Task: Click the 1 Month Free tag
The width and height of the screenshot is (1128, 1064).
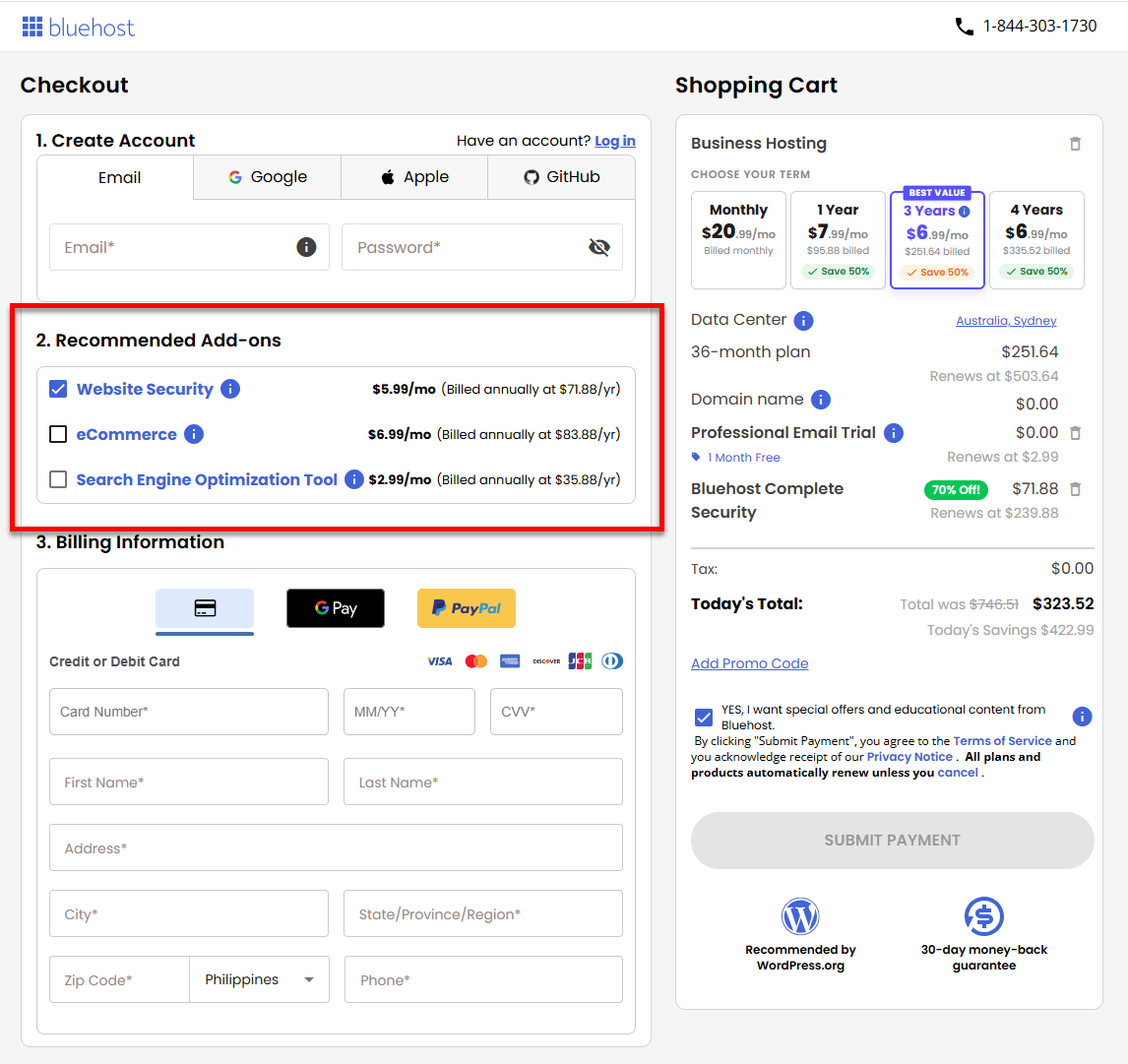Action: click(736, 458)
